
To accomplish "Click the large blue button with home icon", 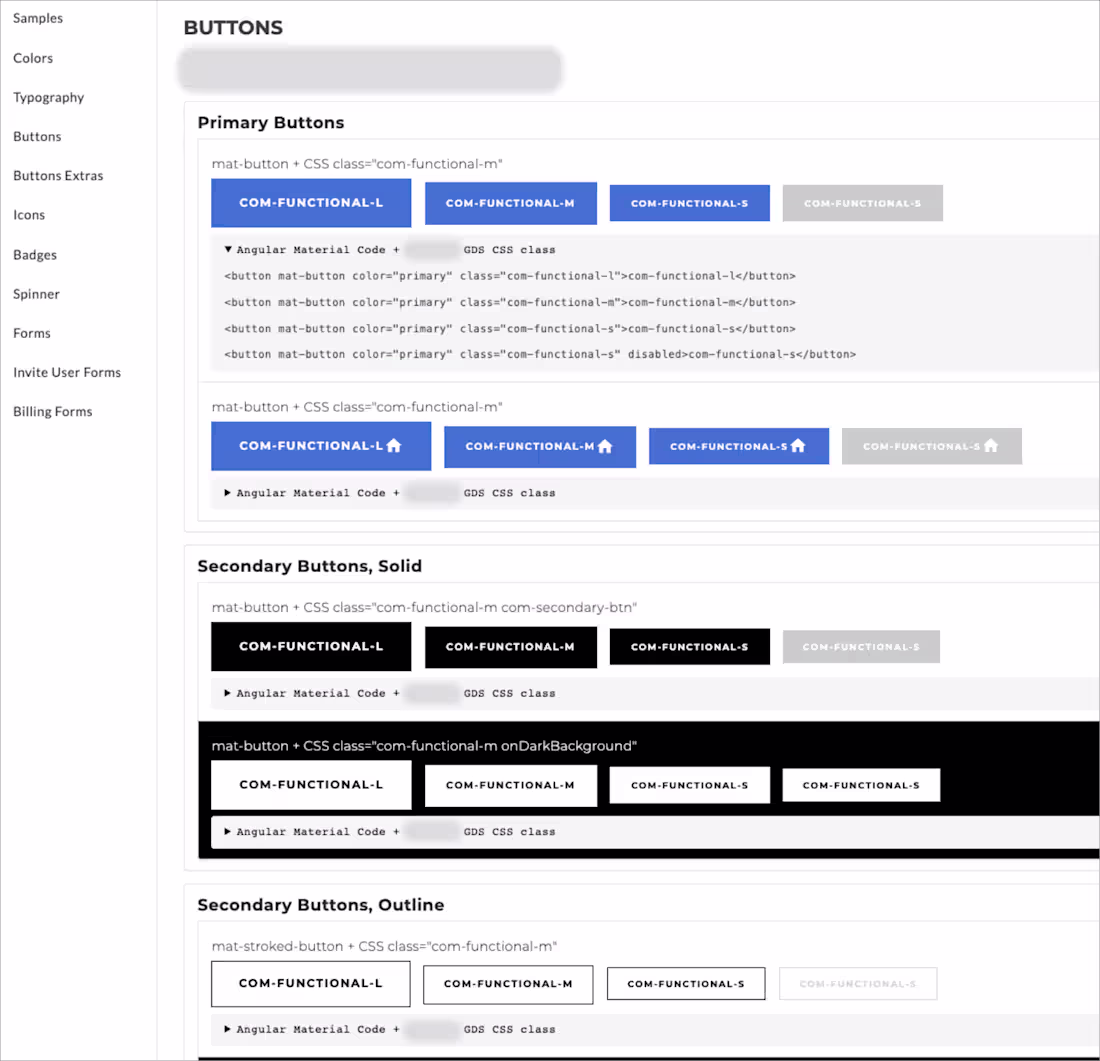I will pos(321,446).
